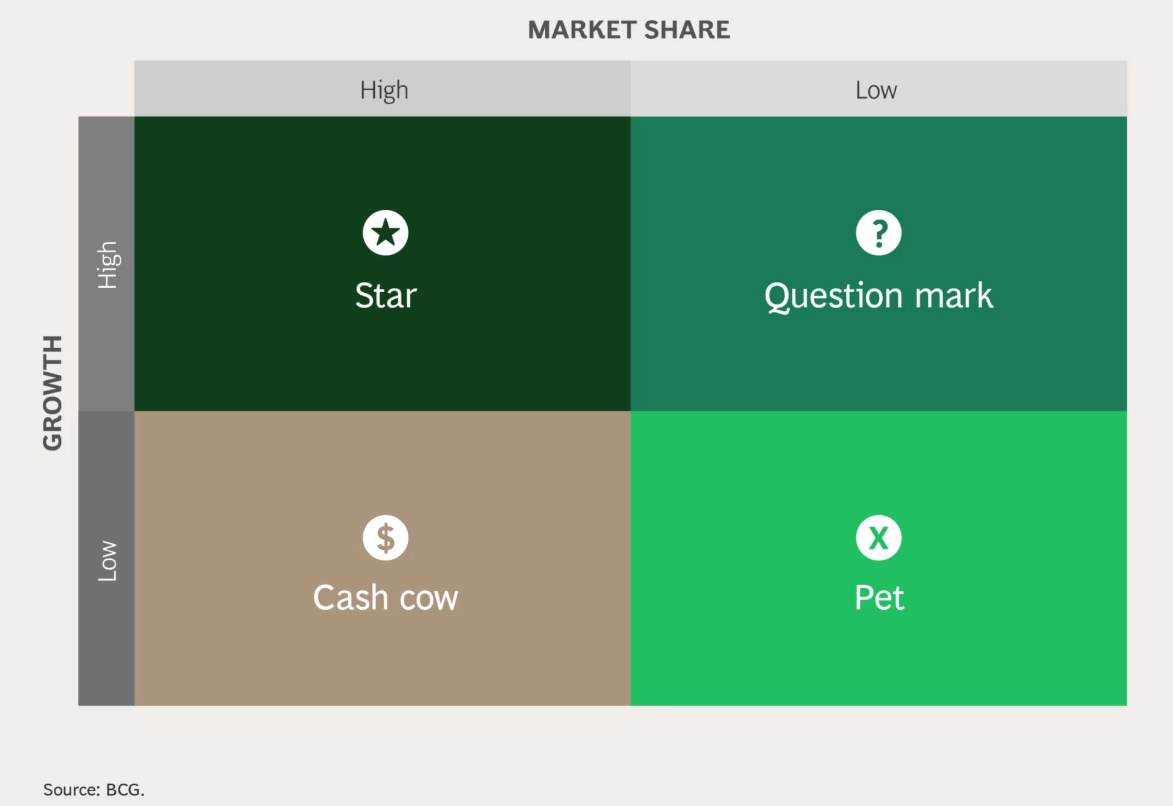Click the X circle icon above Pet

coord(878,538)
